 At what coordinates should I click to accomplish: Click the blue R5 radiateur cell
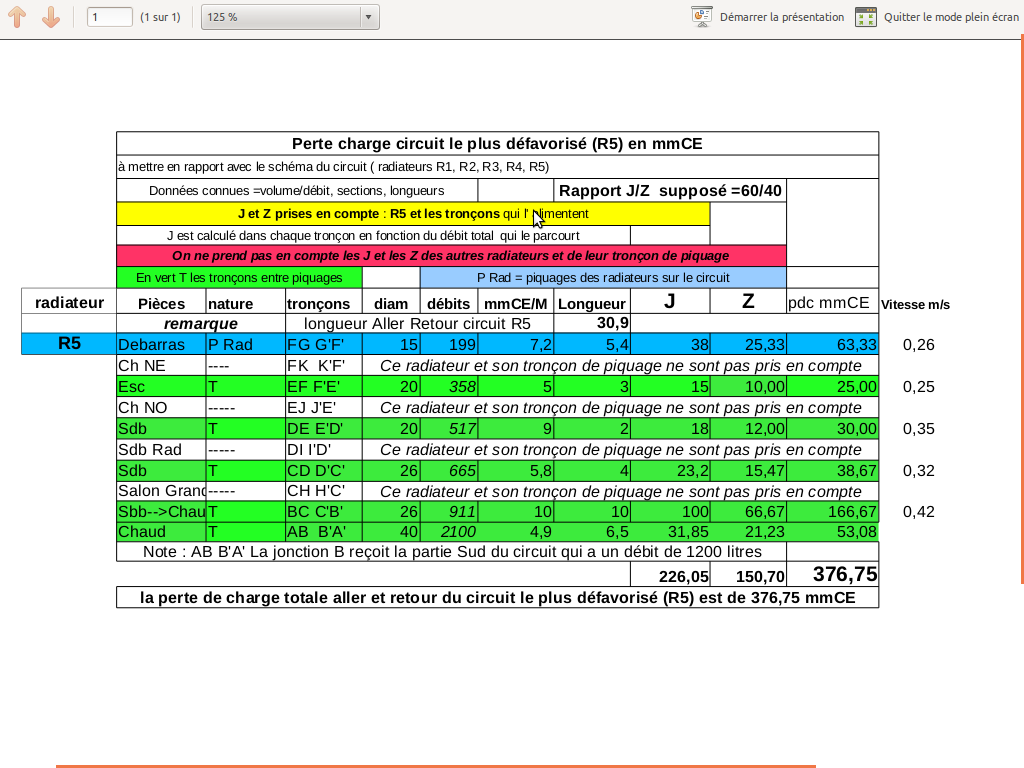pos(69,344)
